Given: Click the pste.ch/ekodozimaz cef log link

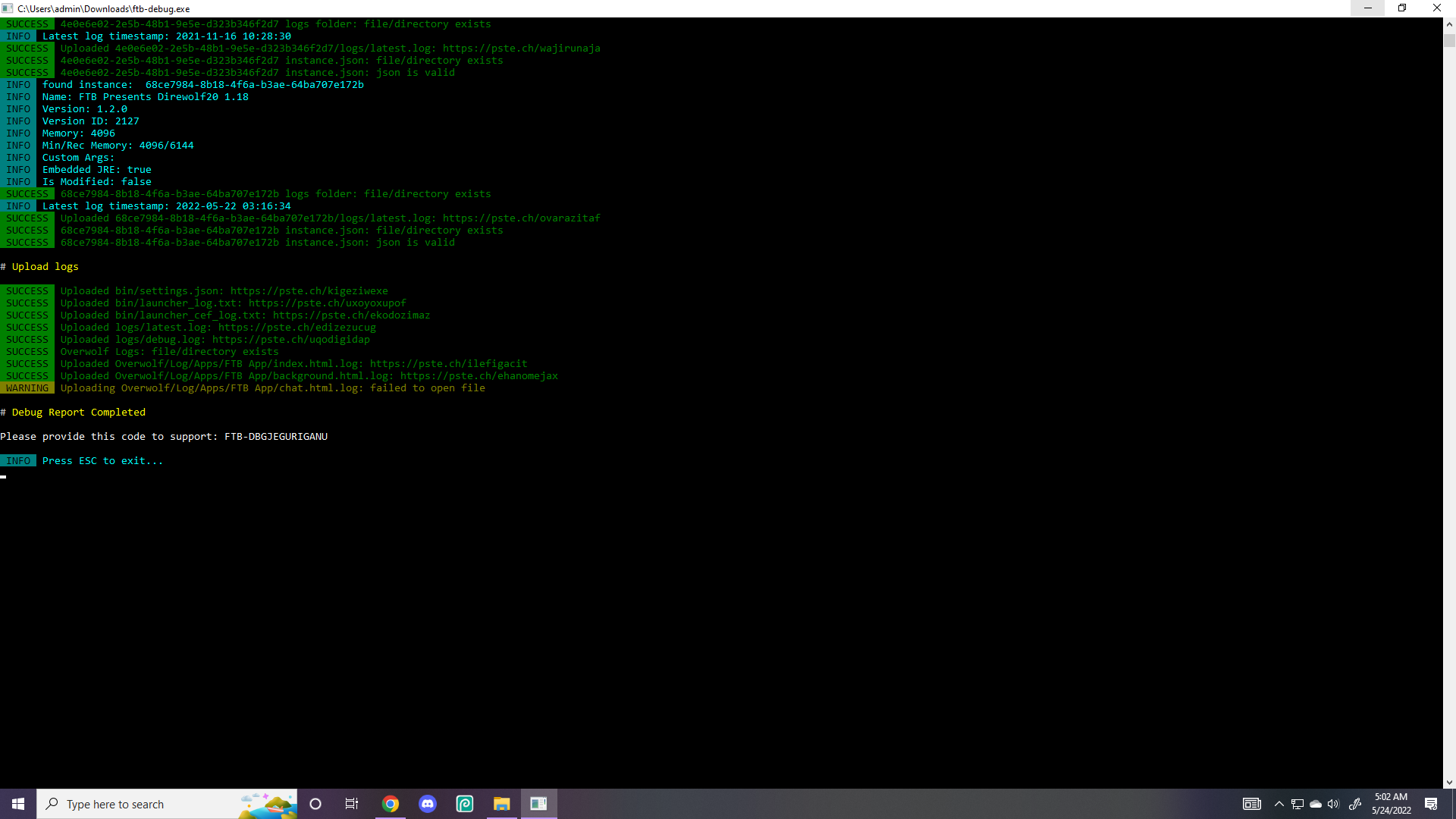Looking at the screenshot, I should [352, 315].
